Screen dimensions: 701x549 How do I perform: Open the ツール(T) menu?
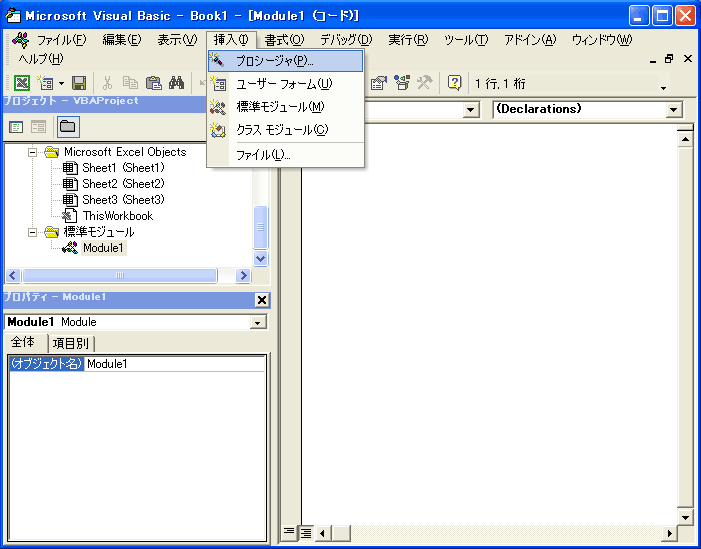[466, 40]
